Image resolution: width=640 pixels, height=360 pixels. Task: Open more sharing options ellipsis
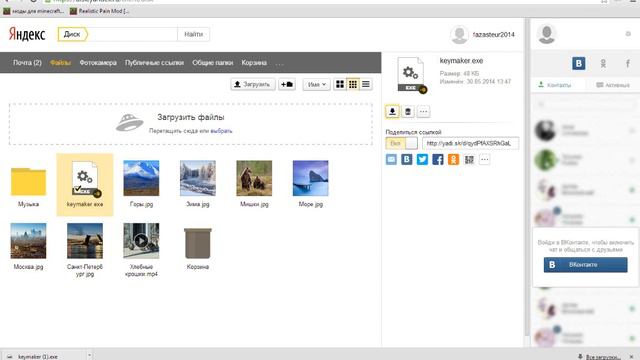coord(484,160)
